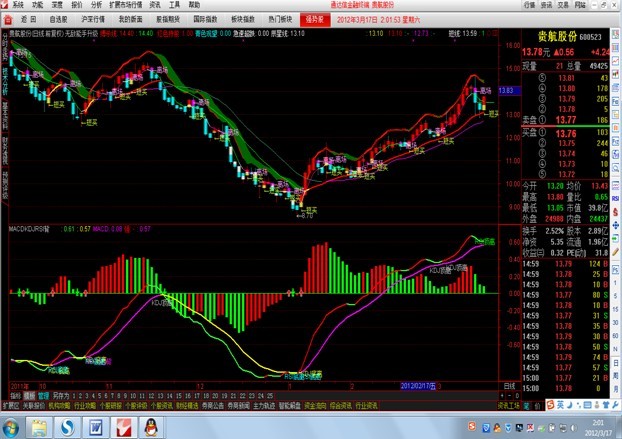Open the 分析 menu

(96, 5)
